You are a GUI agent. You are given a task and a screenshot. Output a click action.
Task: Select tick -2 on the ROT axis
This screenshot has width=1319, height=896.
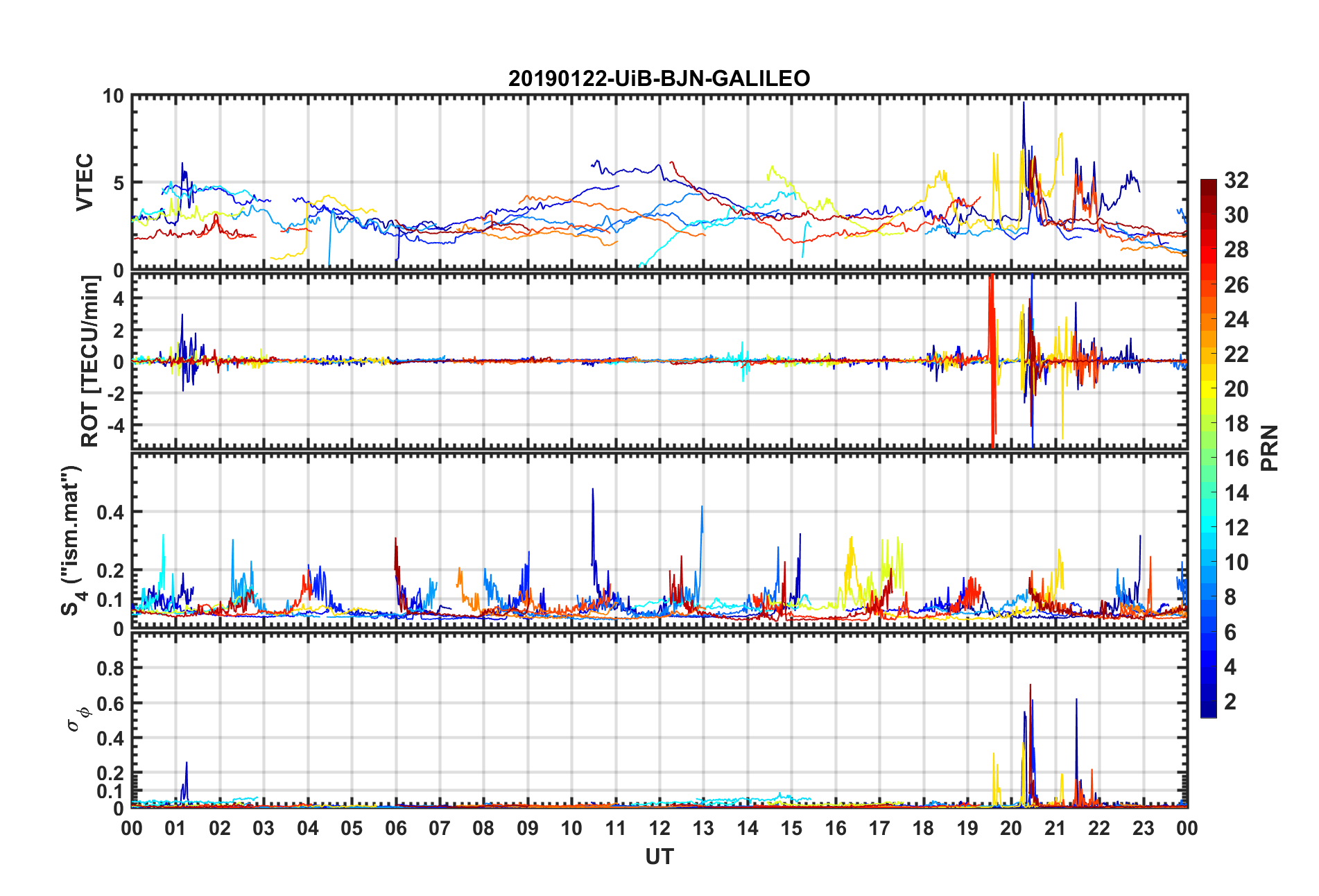click(115, 393)
